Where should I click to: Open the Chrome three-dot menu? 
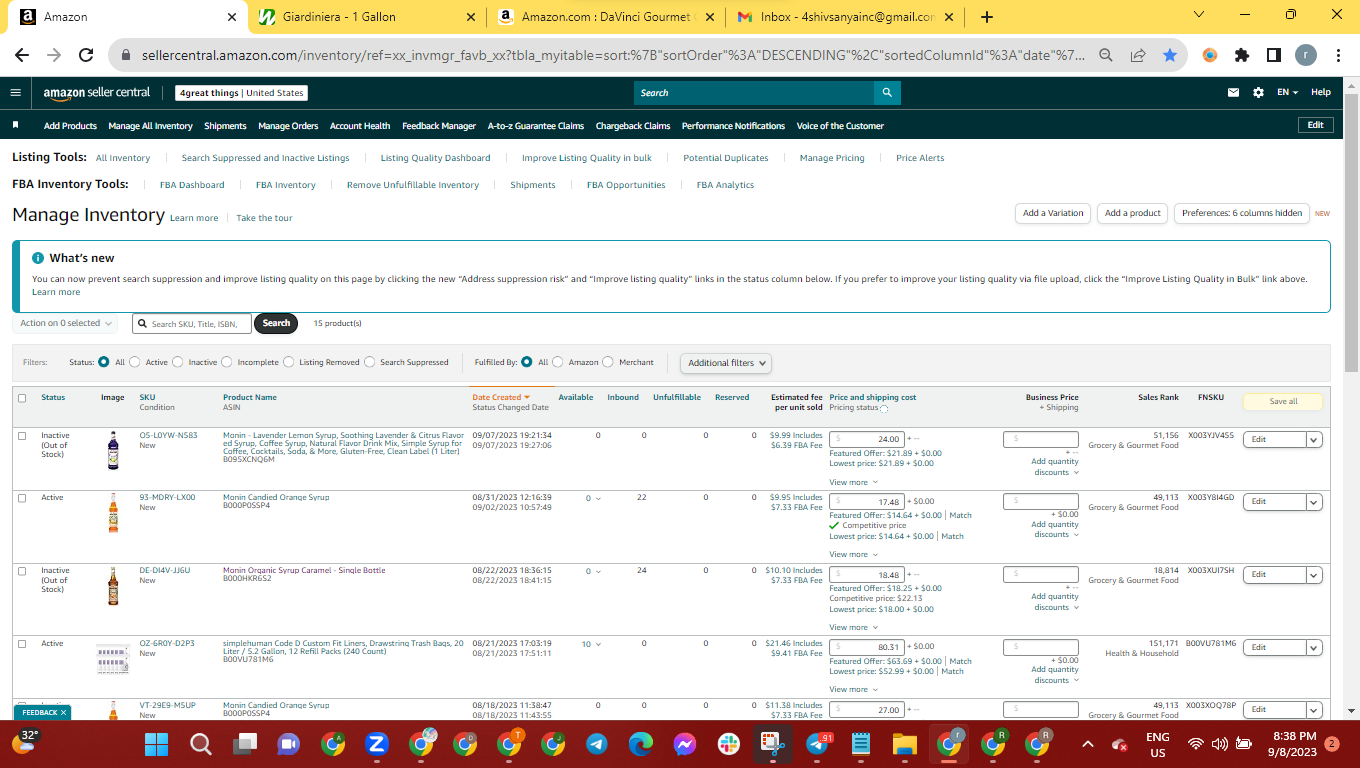[x=1338, y=56]
